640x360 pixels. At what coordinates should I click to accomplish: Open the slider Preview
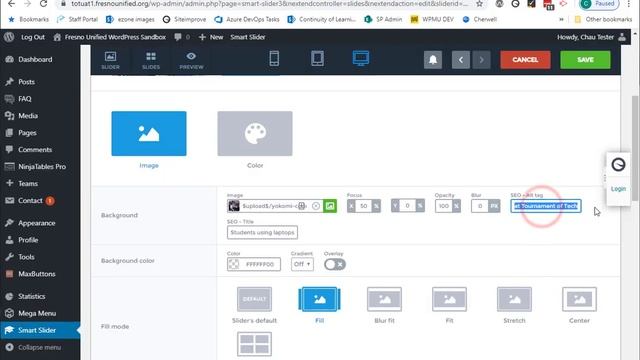tap(191, 60)
